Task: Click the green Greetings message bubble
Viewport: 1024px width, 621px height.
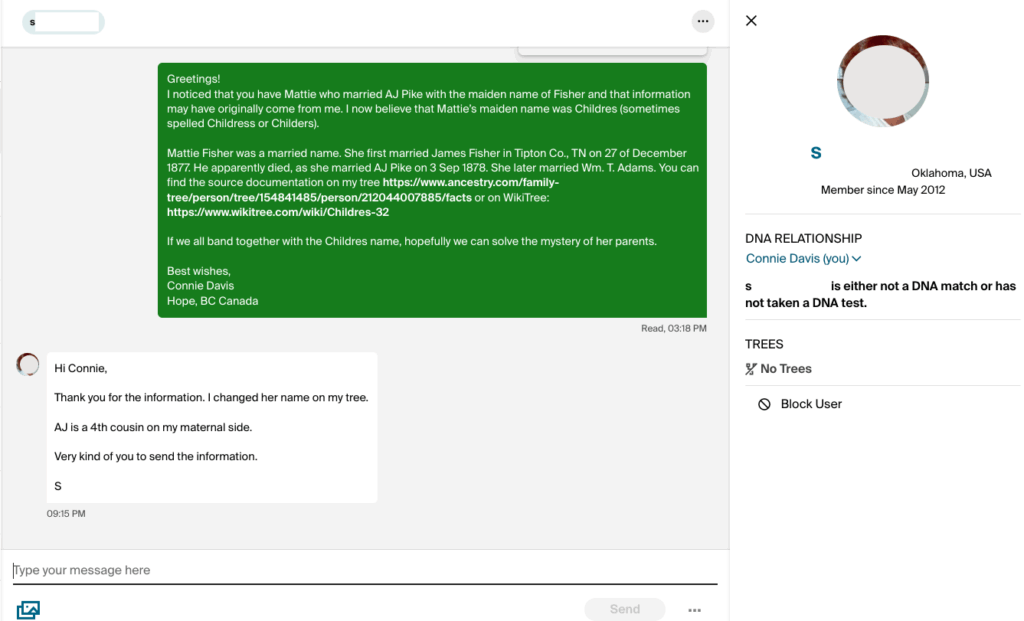Action: tap(432, 190)
